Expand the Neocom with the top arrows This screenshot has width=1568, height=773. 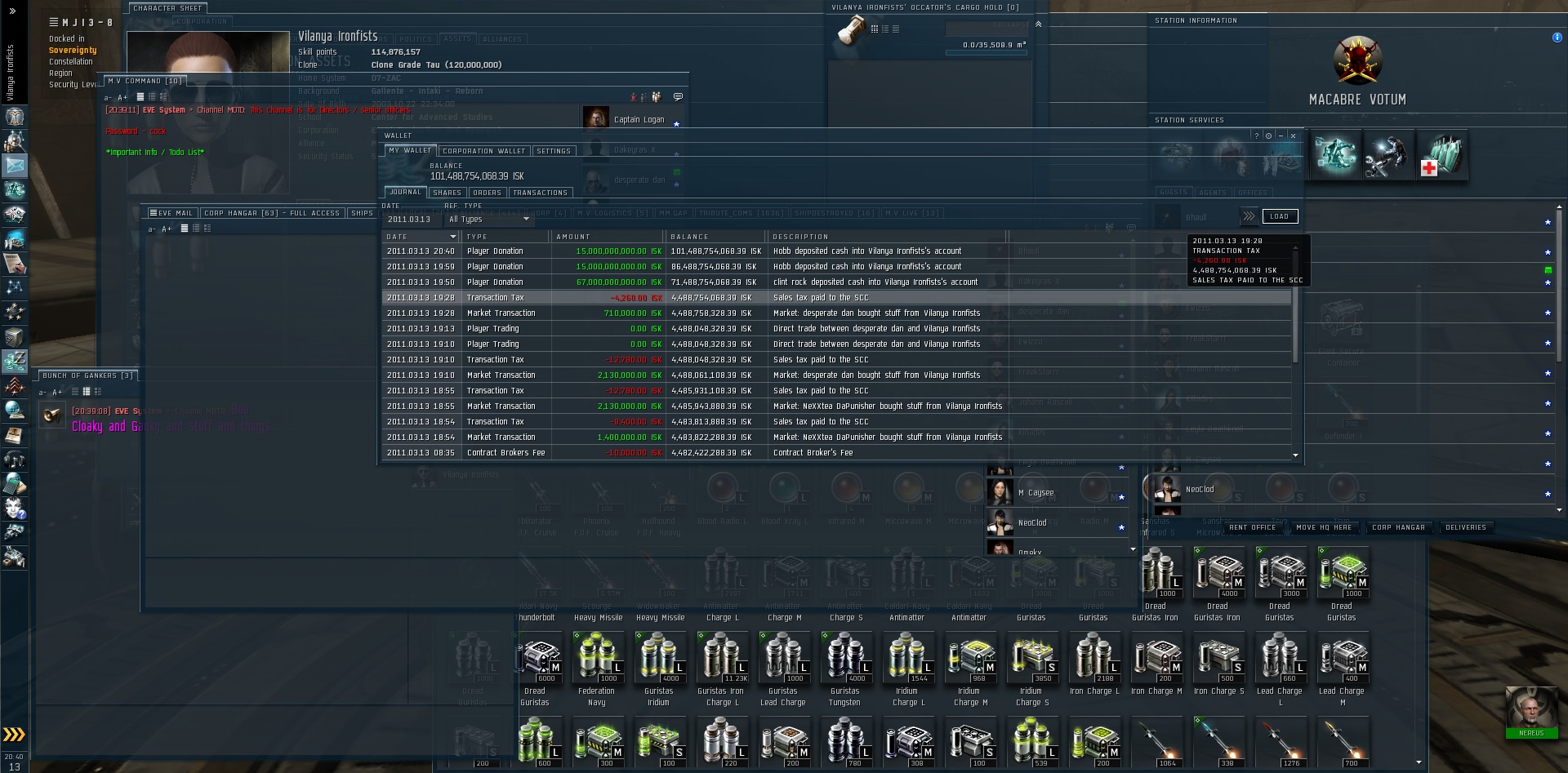click(12, 11)
